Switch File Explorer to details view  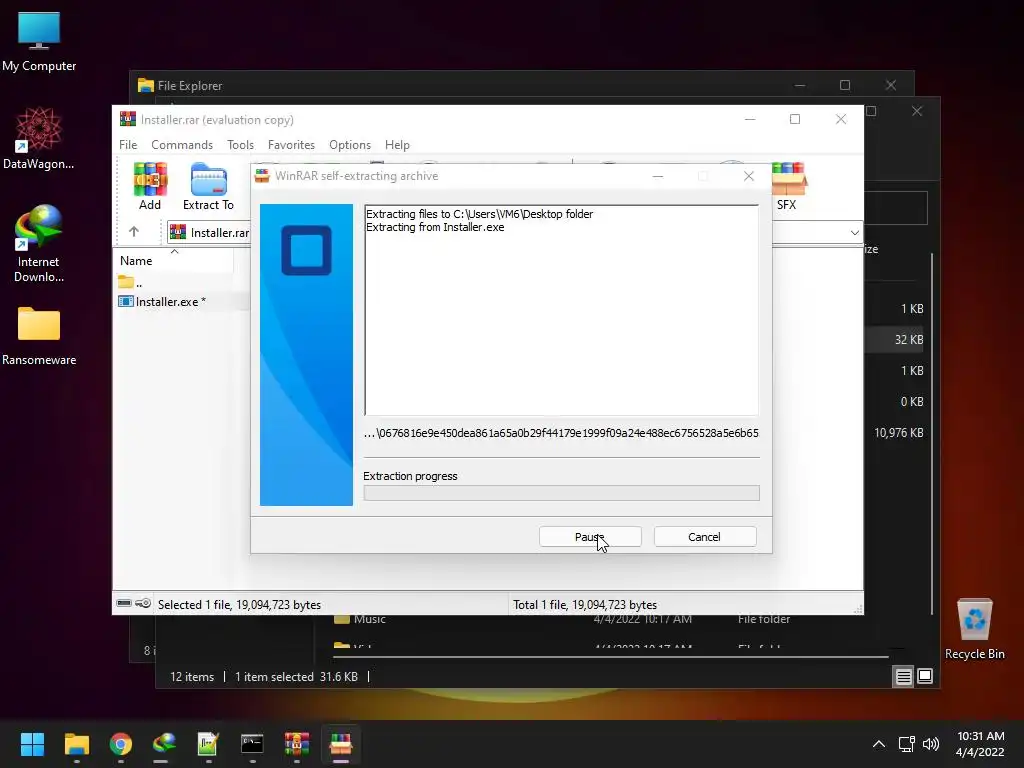[903, 677]
